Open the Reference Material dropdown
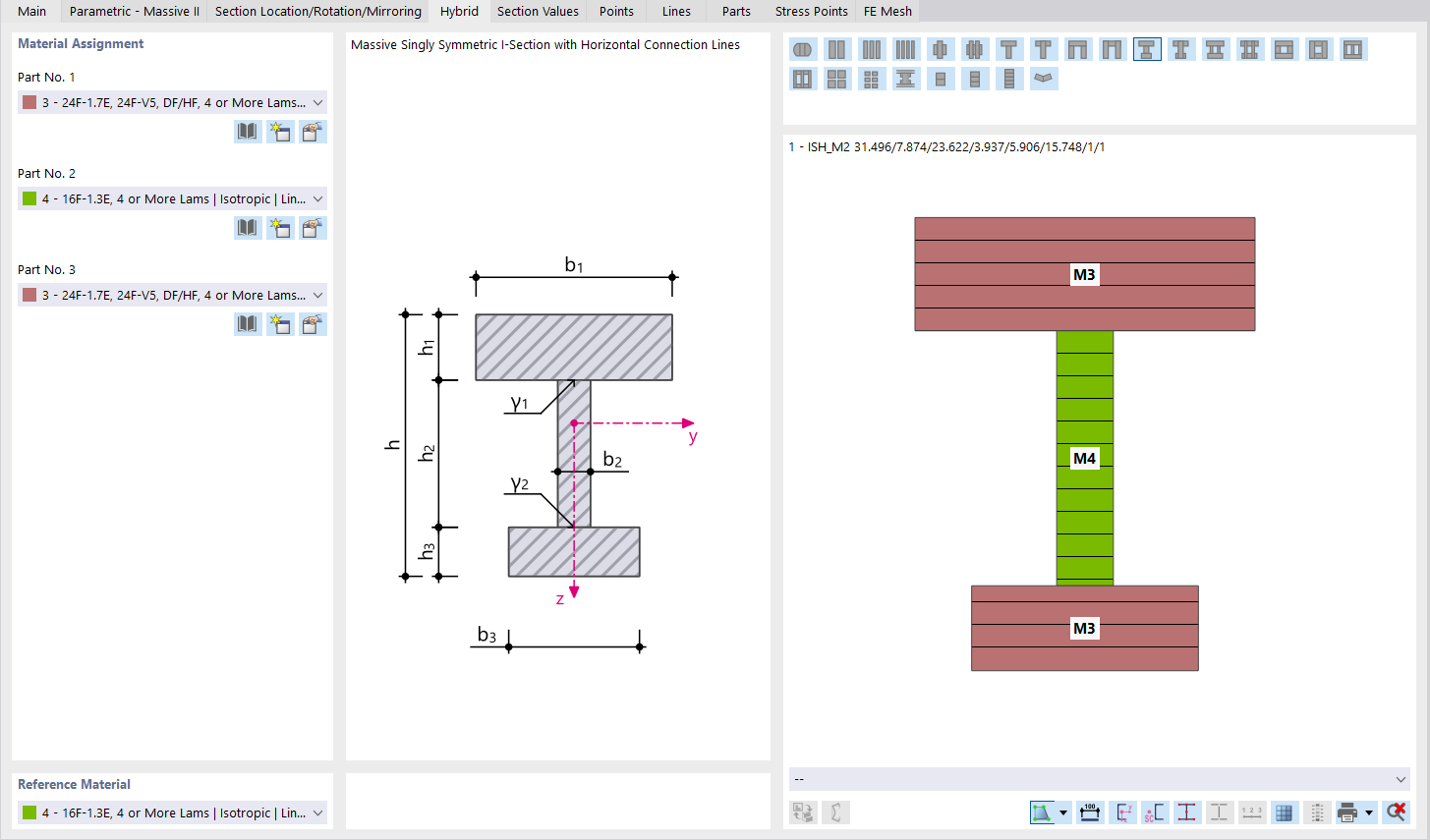 172,812
